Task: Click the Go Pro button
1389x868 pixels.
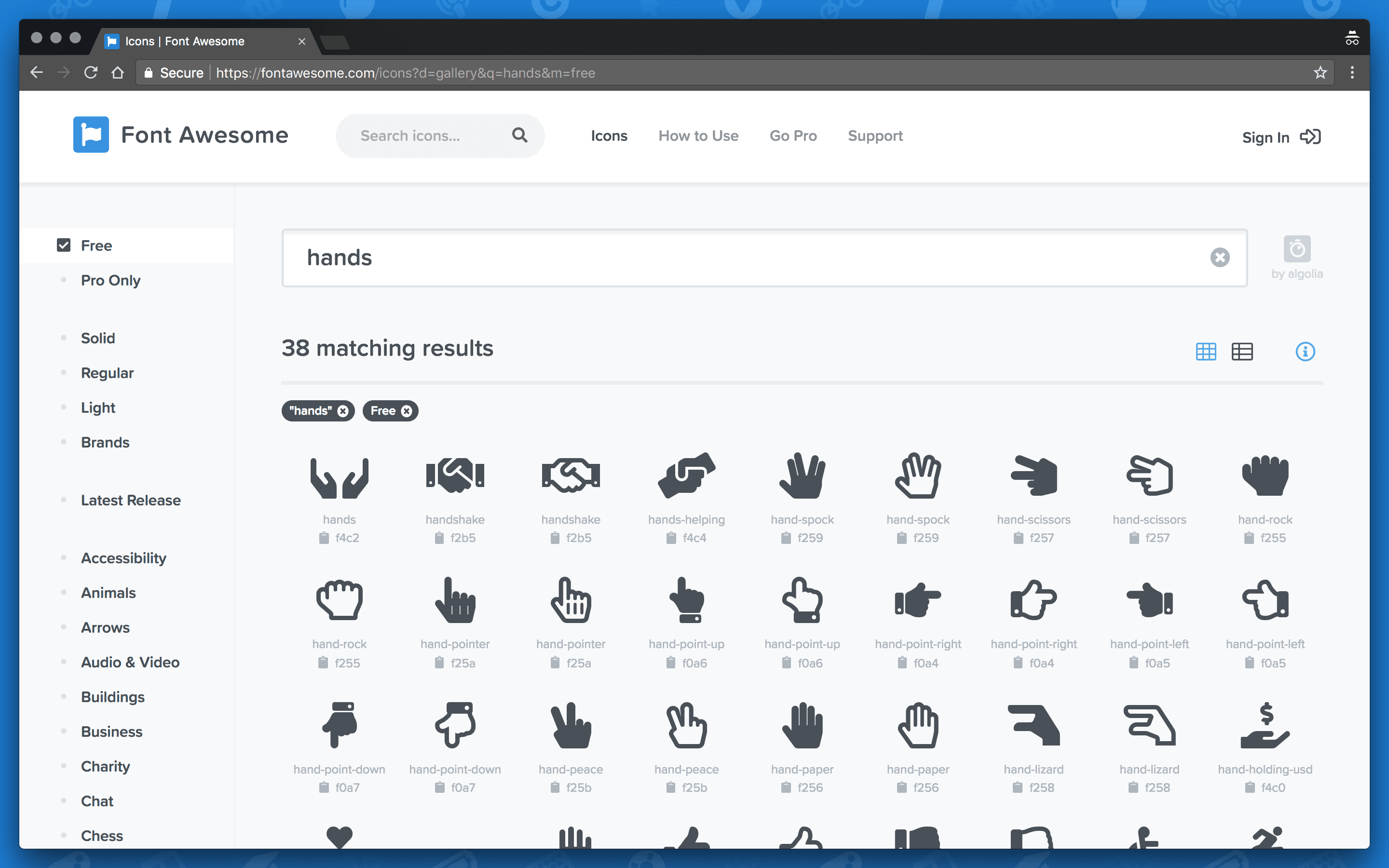Action: click(793, 136)
